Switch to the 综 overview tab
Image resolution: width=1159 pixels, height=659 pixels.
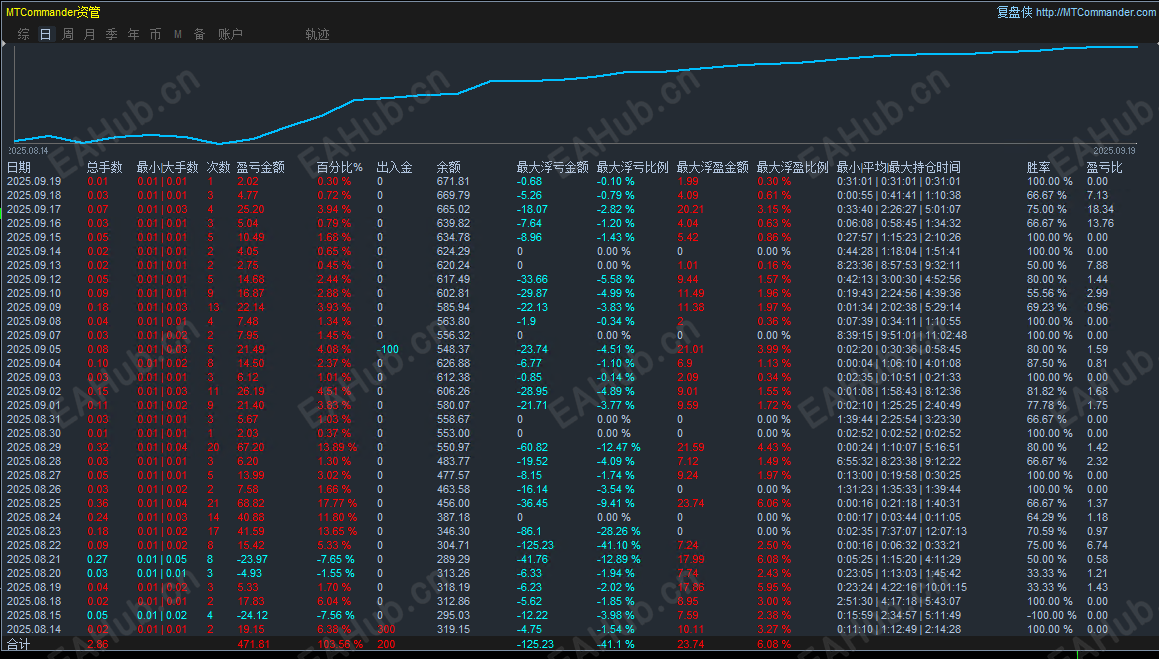click(x=24, y=34)
